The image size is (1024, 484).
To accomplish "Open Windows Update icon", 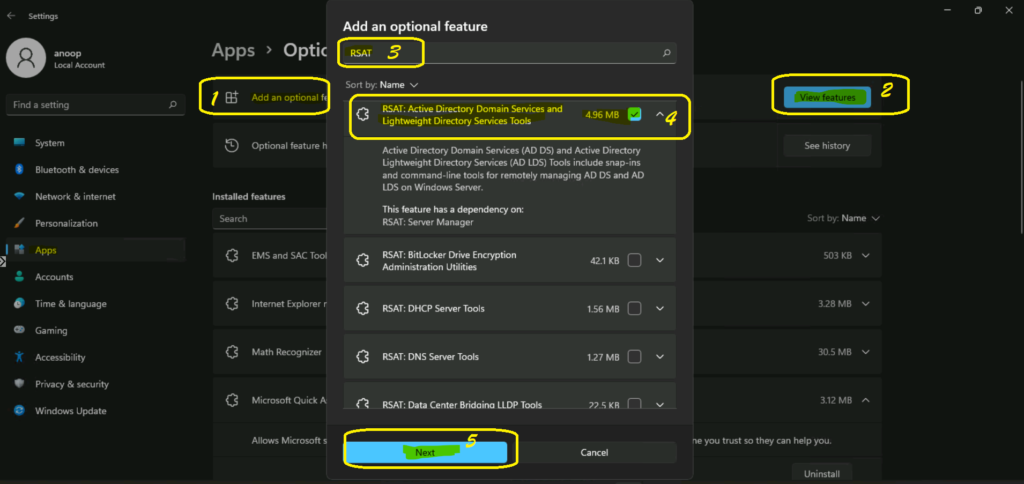I will tap(19, 410).
